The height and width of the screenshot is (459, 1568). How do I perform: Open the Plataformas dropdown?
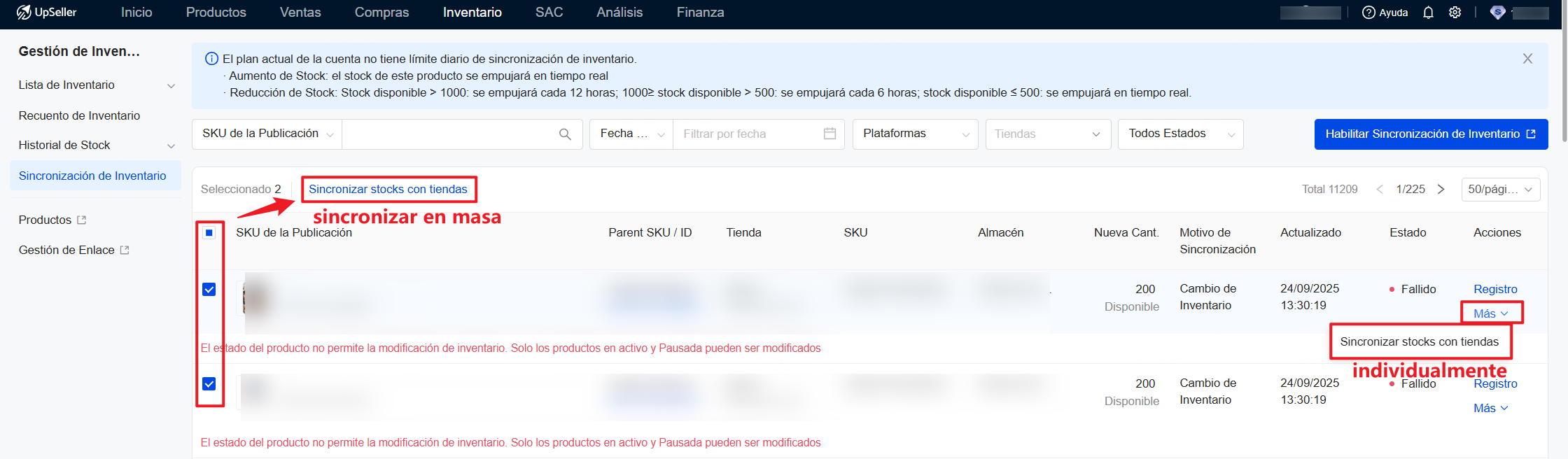coord(915,134)
